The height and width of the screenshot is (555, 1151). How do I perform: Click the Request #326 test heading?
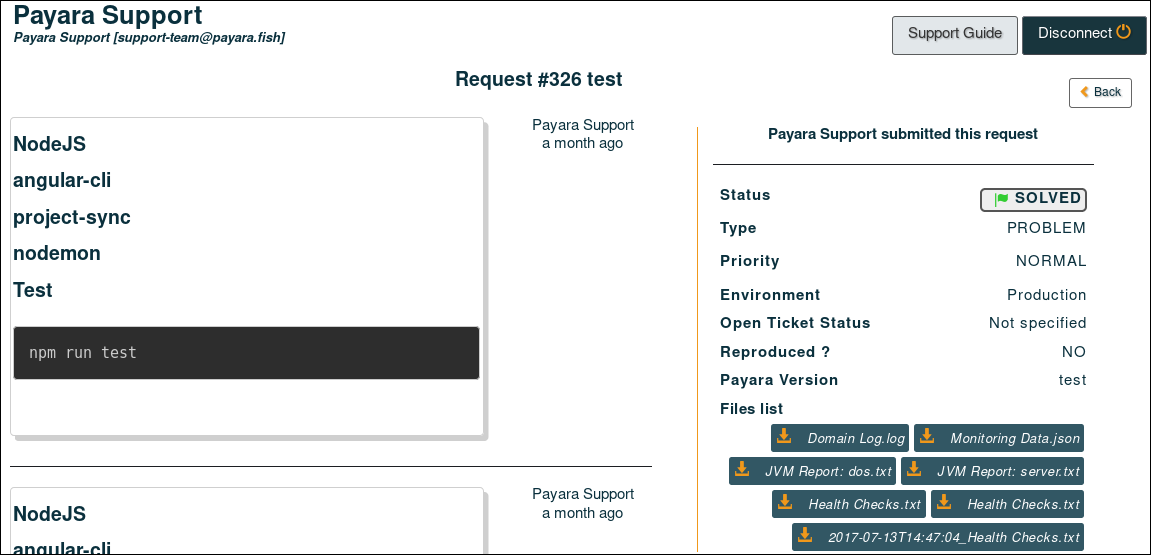pos(539,79)
